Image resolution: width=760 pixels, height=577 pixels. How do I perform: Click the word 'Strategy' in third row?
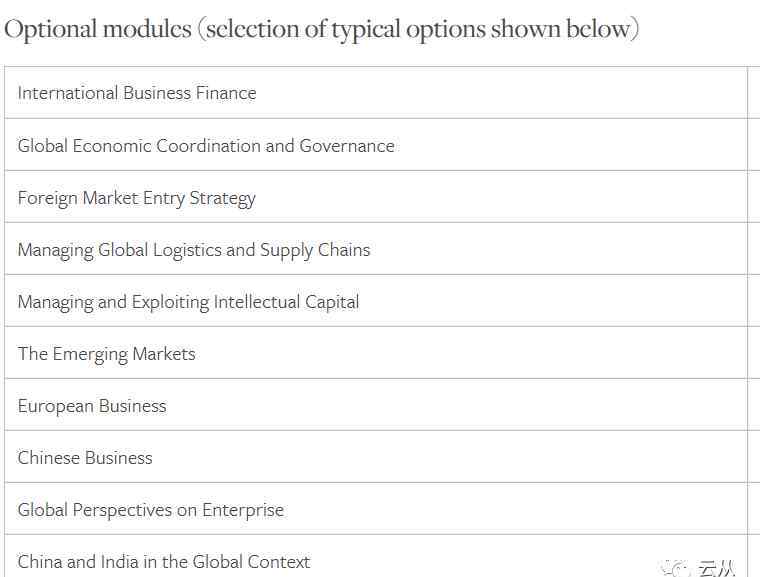point(222,199)
